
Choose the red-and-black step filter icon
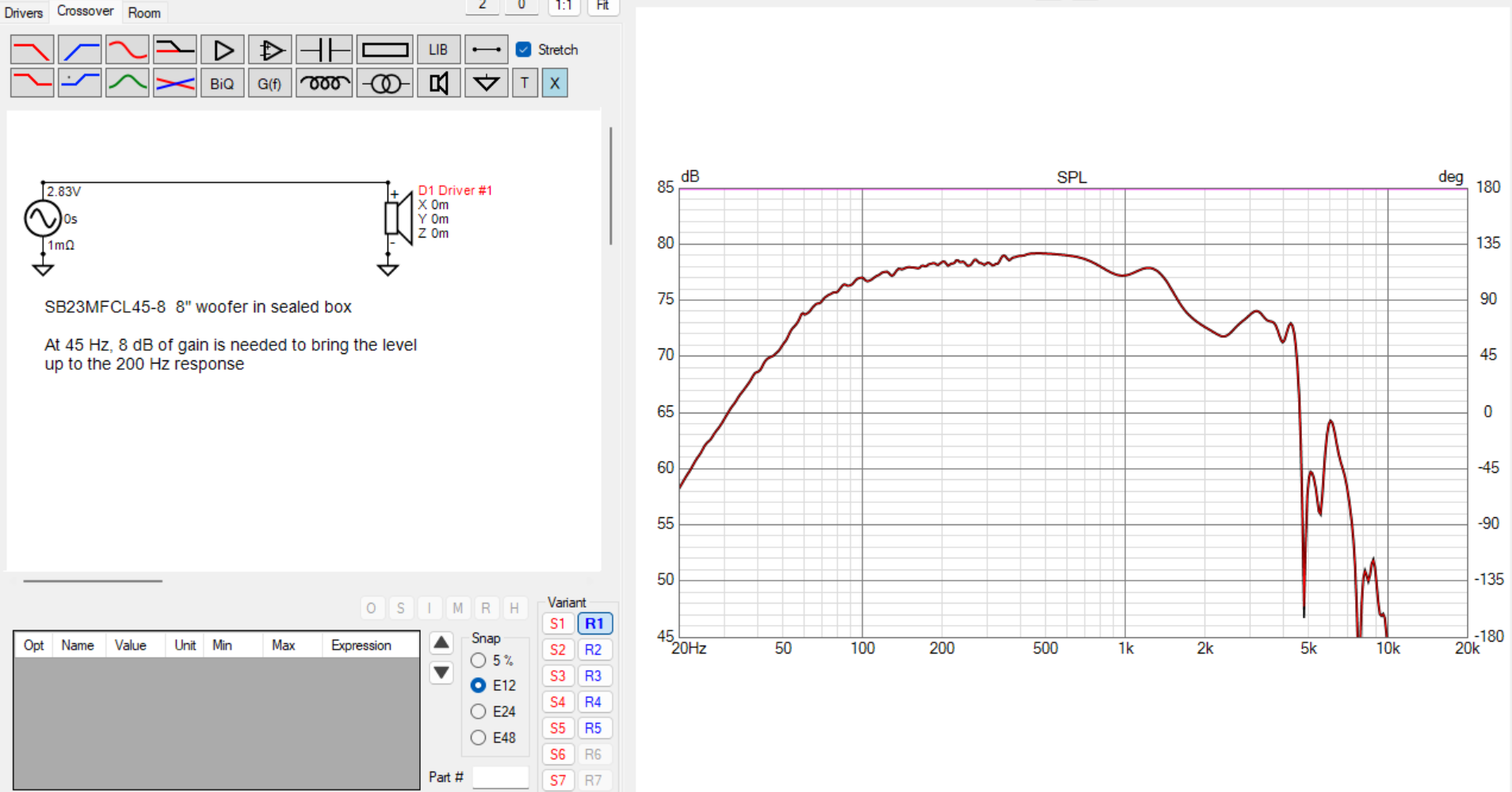[x=174, y=50]
